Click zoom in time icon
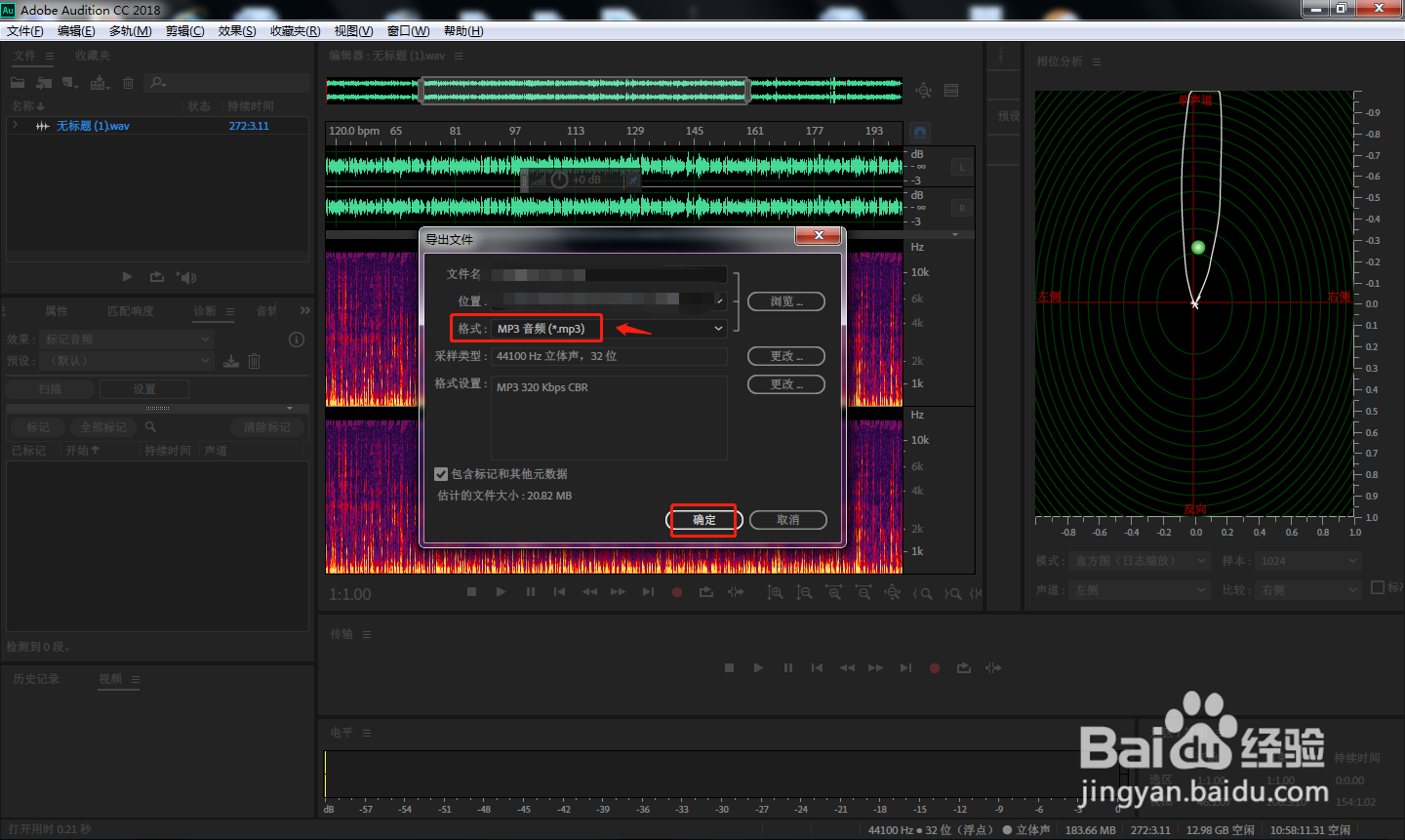 coord(833,592)
